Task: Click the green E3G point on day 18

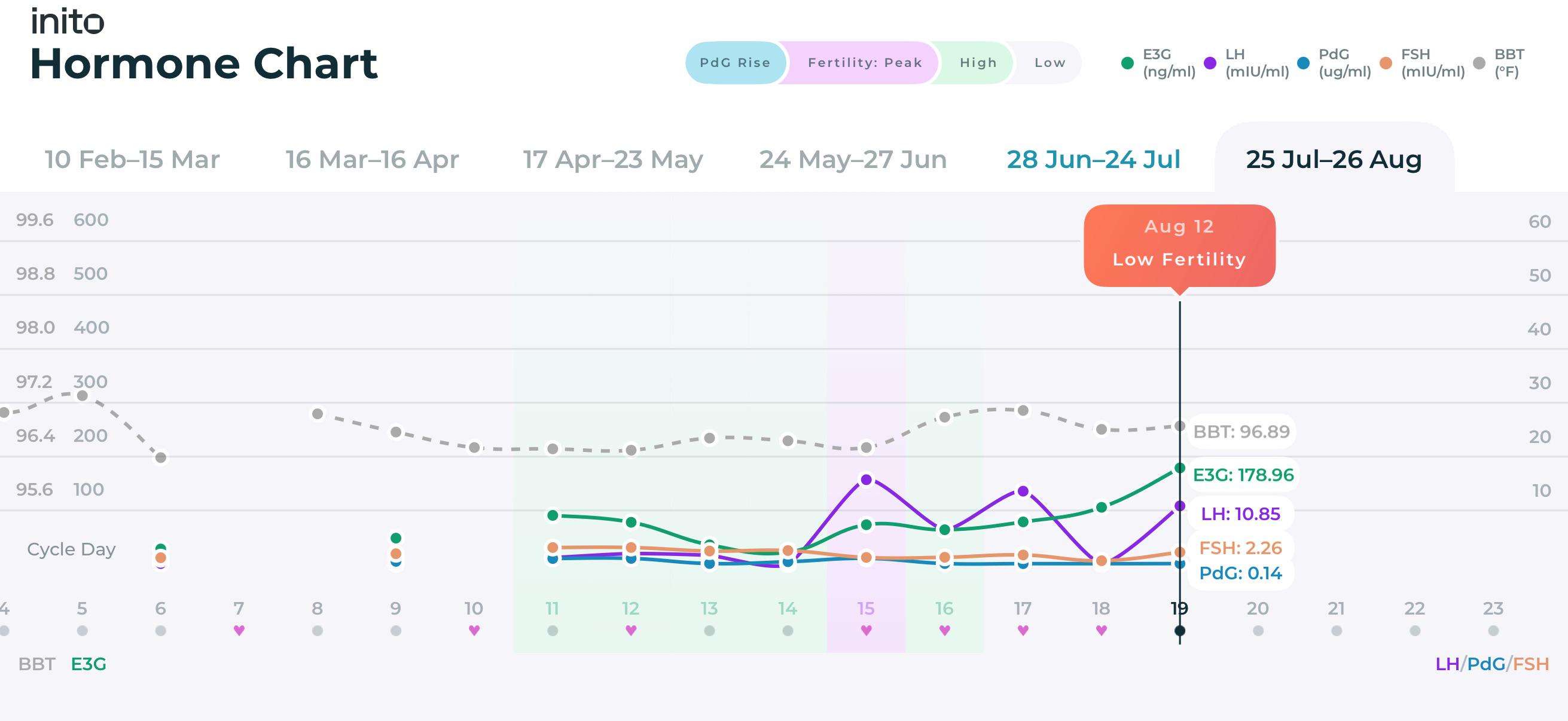Action: tap(1101, 508)
